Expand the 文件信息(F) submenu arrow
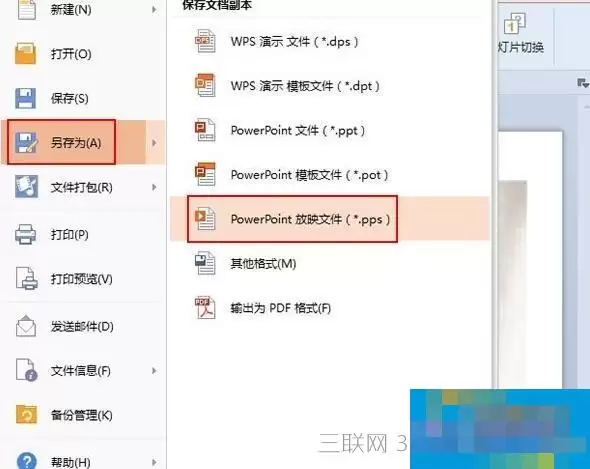 click(x=154, y=371)
